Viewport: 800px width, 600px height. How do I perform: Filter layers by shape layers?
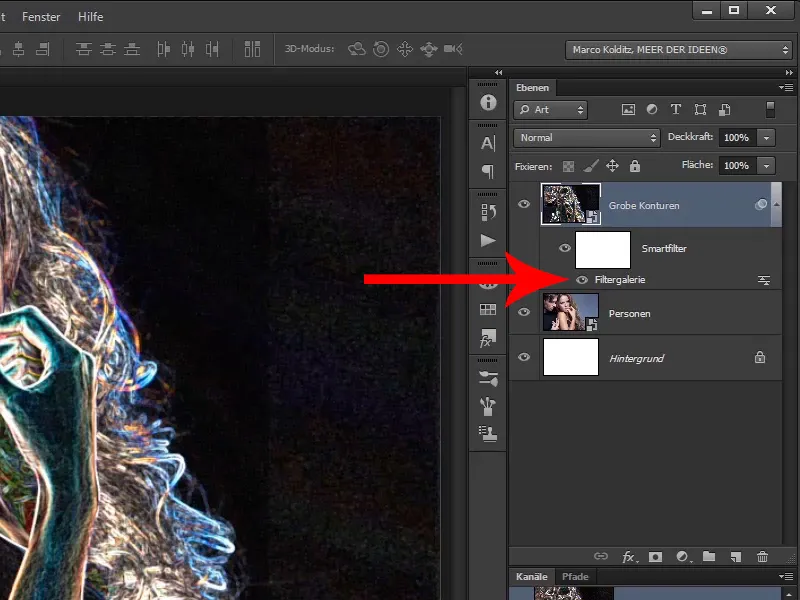click(700, 110)
